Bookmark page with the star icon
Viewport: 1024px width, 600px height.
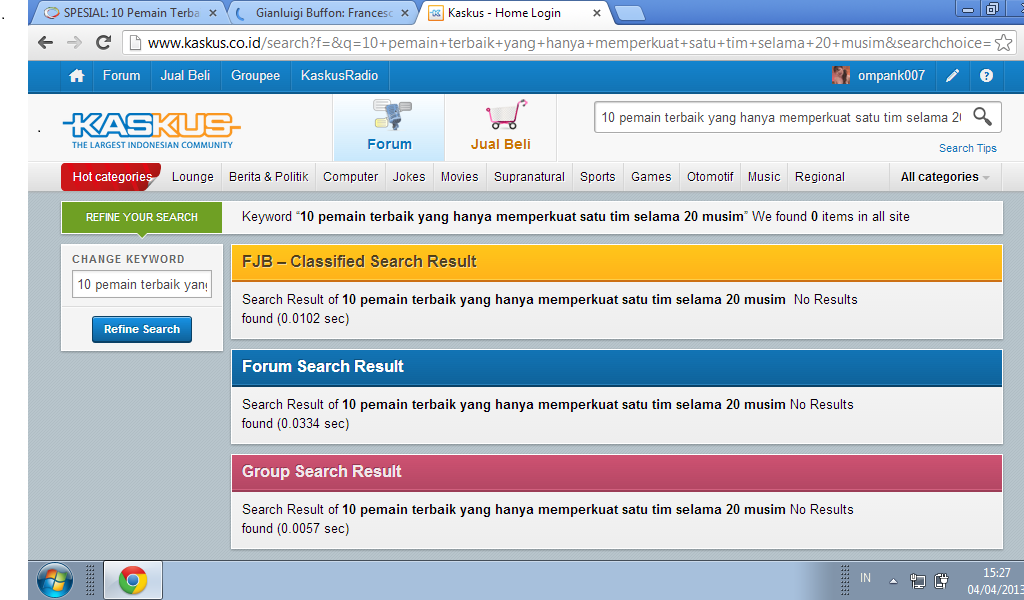point(1004,43)
